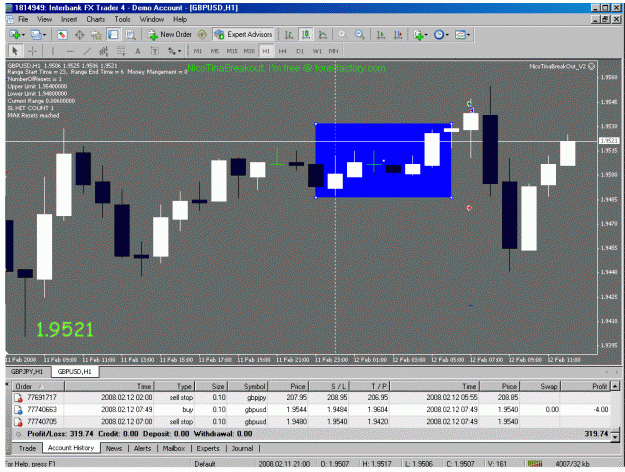Screen dimensions: 625x472
Task: Click the Zoom Out magnifier icon
Action: pos(360,35)
